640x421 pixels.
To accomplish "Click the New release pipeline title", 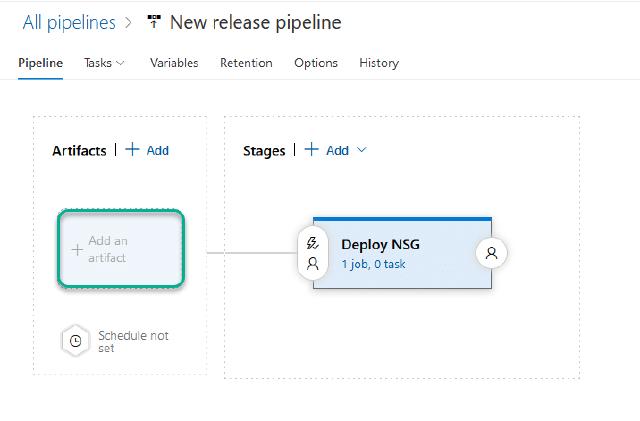I will pos(256,22).
